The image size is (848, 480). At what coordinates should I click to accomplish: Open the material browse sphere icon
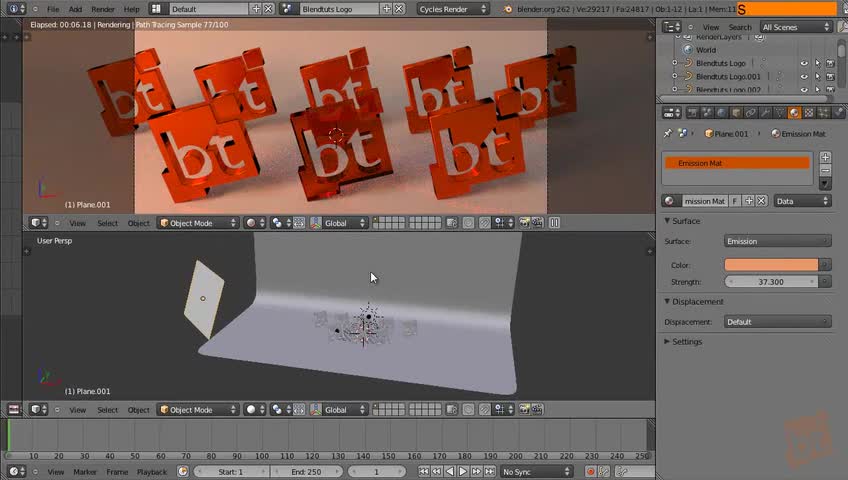[670, 201]
